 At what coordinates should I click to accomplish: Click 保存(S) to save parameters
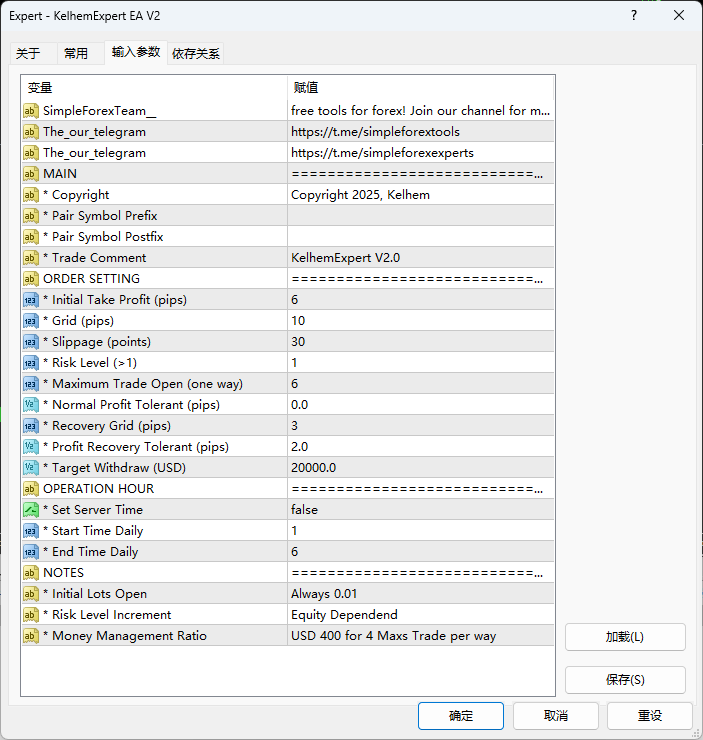point(625,680)
